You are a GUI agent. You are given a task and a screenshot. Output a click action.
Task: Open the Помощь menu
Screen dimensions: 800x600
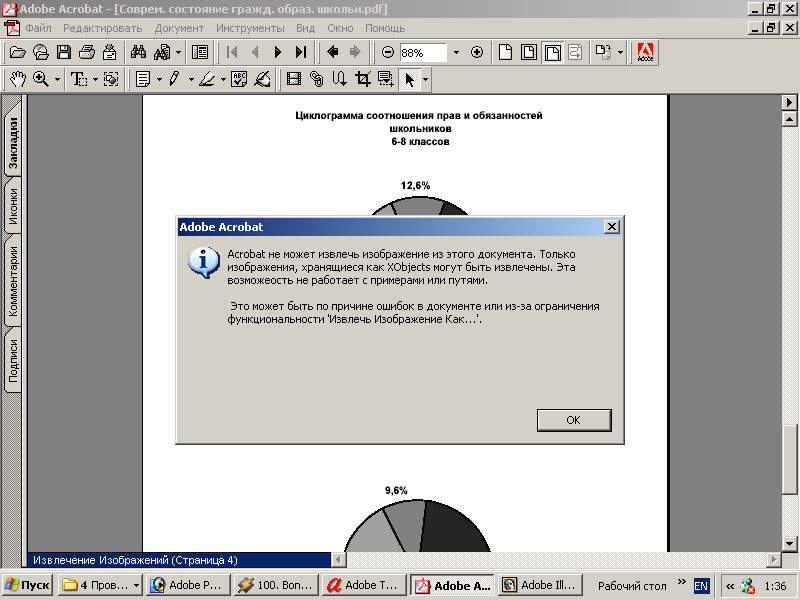pyautogui.click(x=385, y=28)
